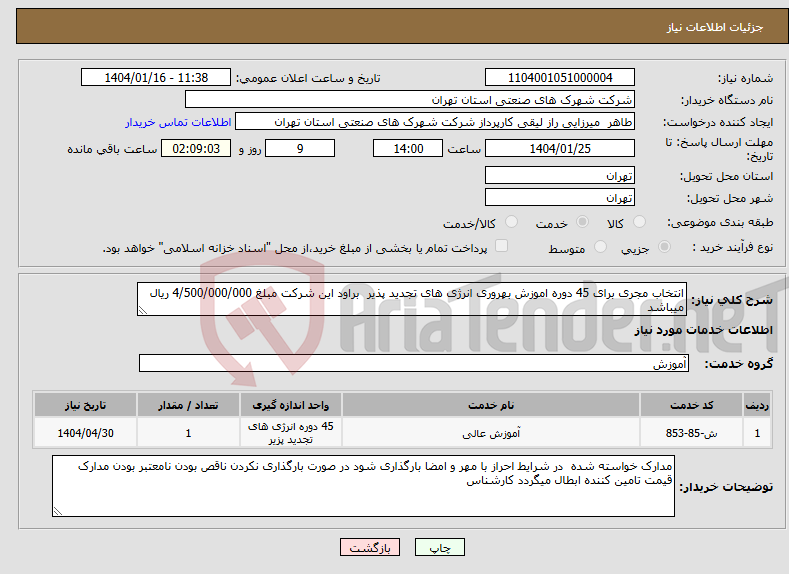The height and width of the screenshot is (574, 789).
Task: Click column header تعداد / مقدار
Action: 188,405
